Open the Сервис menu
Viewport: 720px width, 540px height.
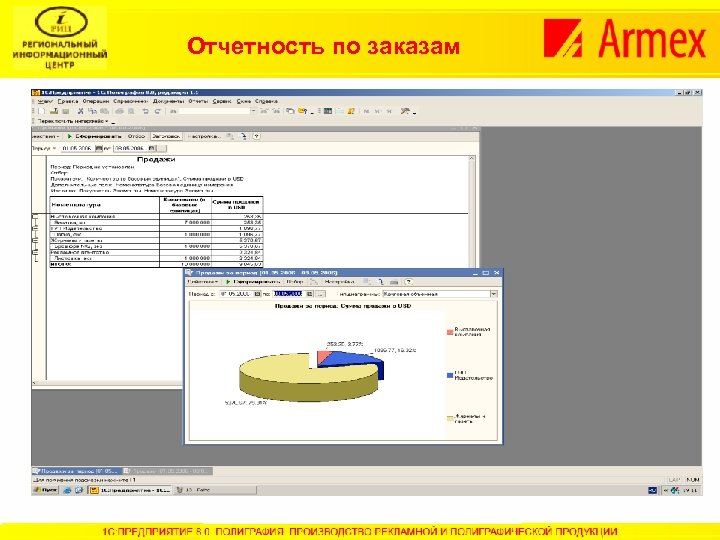coord(222,101)
